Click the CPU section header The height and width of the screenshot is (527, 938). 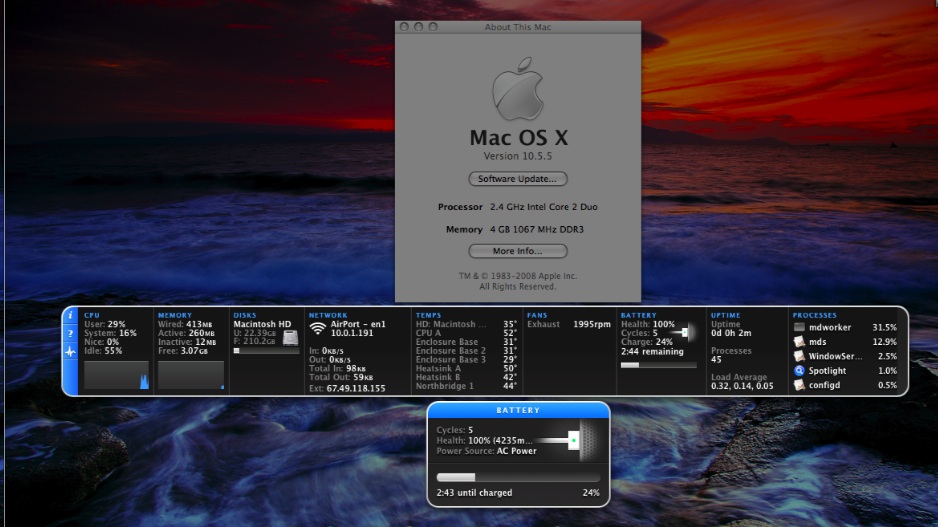92,315
